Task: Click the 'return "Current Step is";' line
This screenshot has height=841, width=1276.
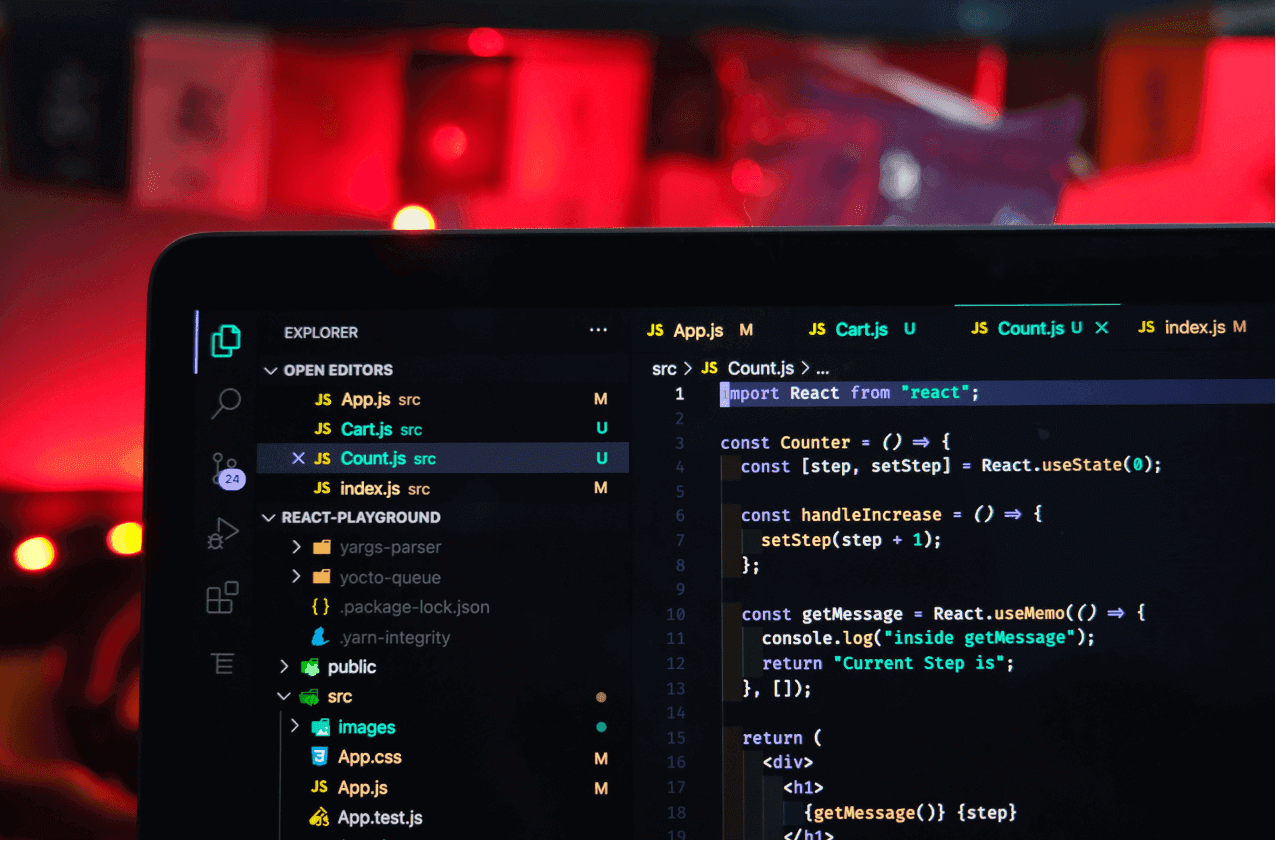Action: (x=888, y=663)
